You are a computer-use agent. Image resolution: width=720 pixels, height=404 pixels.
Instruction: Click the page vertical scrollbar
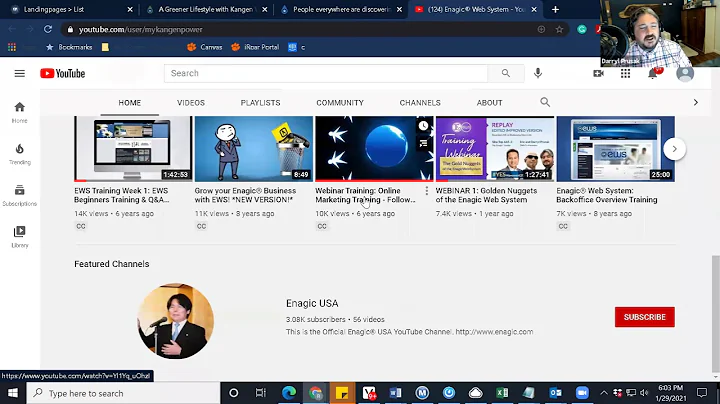[x=715, y=314]
